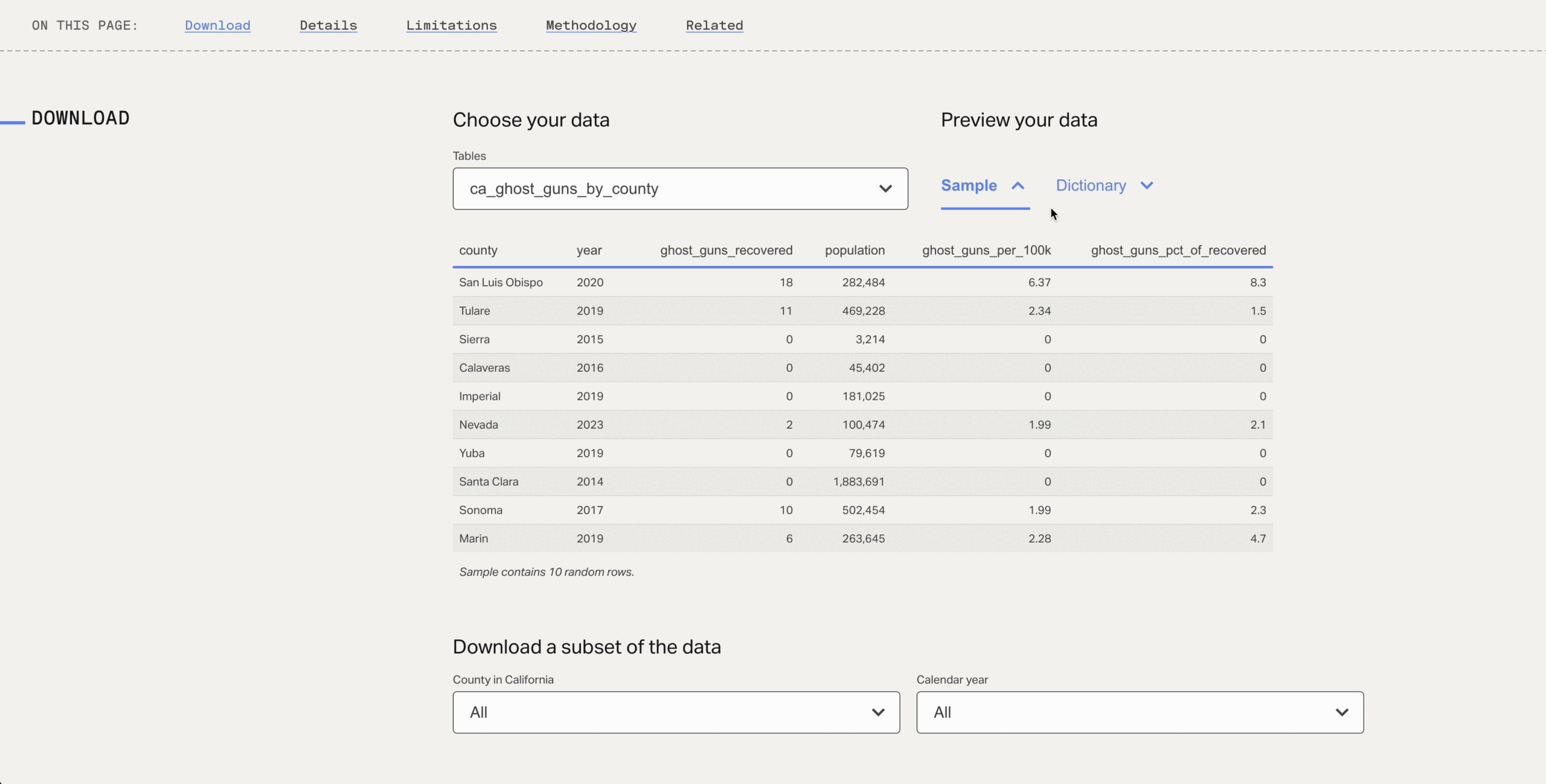
Task: Click the chevron in the Tables dropdown
Action: pos(885,189)
